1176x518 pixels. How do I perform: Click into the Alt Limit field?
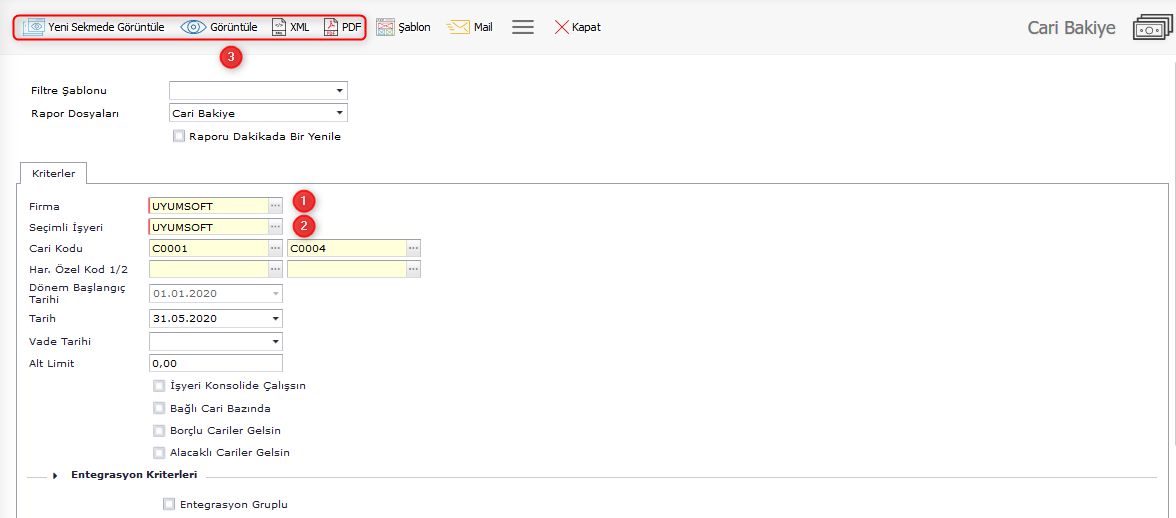coord(215,364)
